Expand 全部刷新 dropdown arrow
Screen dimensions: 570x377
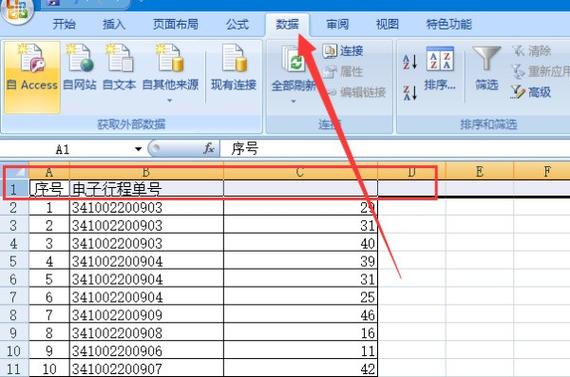coord(293,101)
